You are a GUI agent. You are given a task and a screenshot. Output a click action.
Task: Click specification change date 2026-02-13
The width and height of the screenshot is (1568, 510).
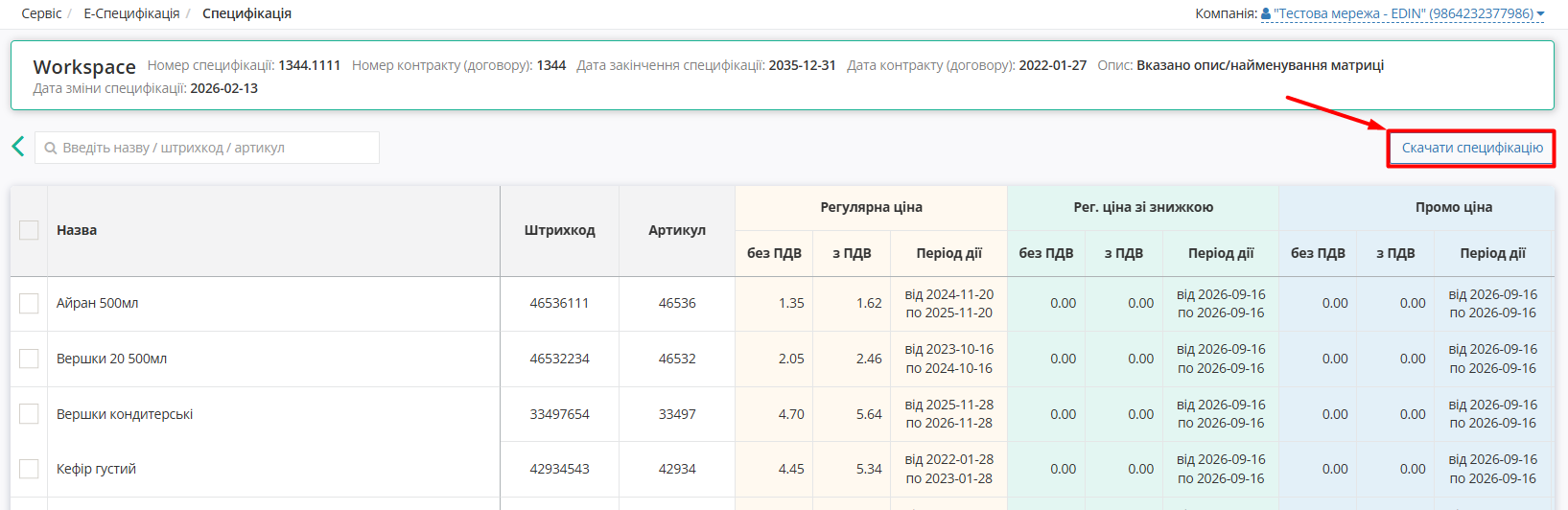coord(224,88)
